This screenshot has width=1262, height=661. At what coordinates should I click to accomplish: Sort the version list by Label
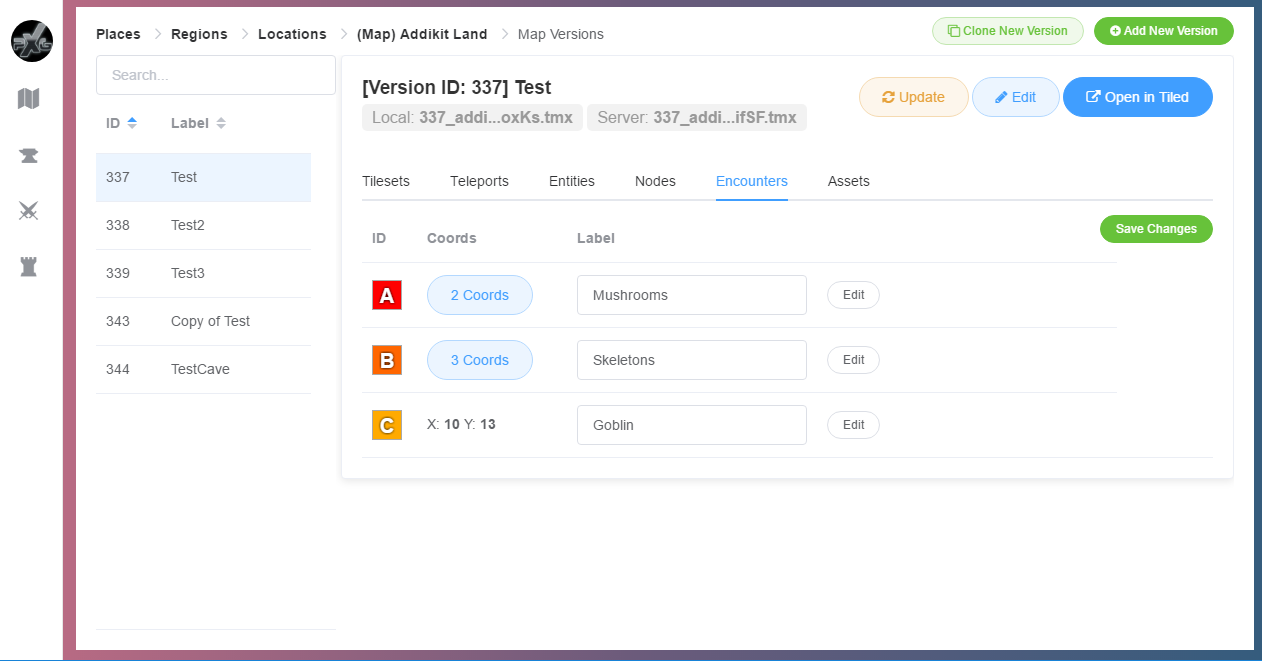click(x=198, y=123)
